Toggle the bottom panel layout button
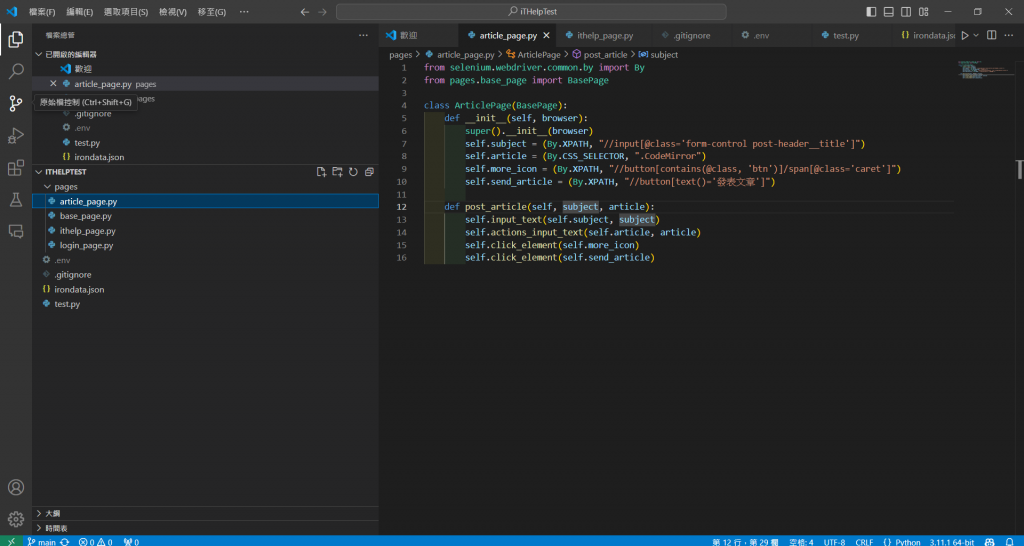Image resolution: width=1024 pixels, height=546 pixels. tap(889, 11)
